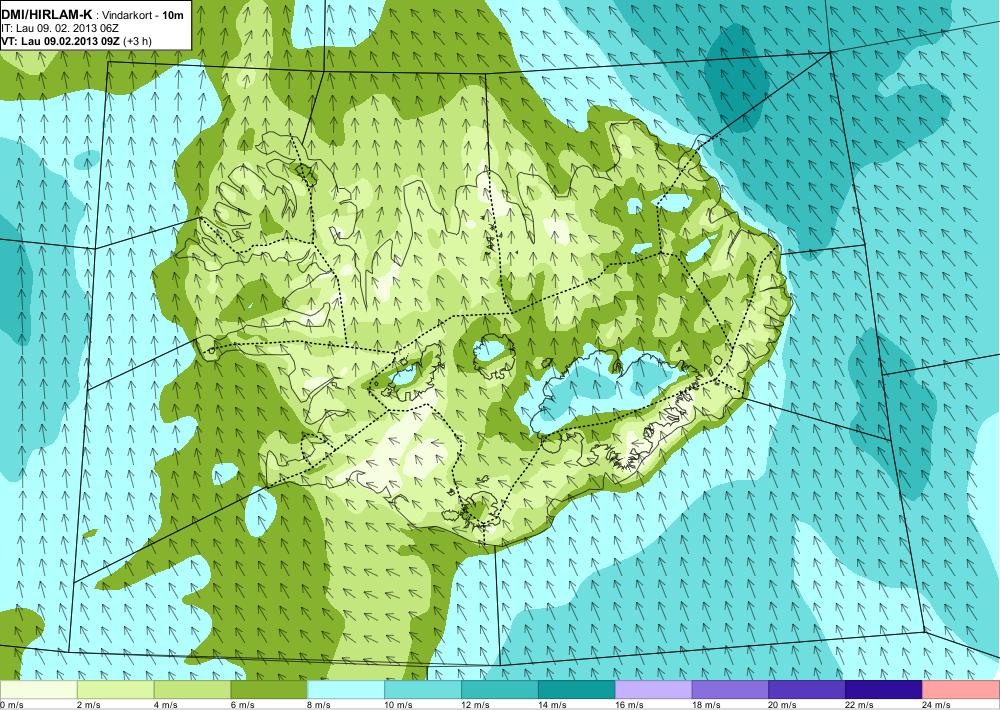Click the "18 m/s" legend label
Screen dimensions: 1000x710
point(706,705)
